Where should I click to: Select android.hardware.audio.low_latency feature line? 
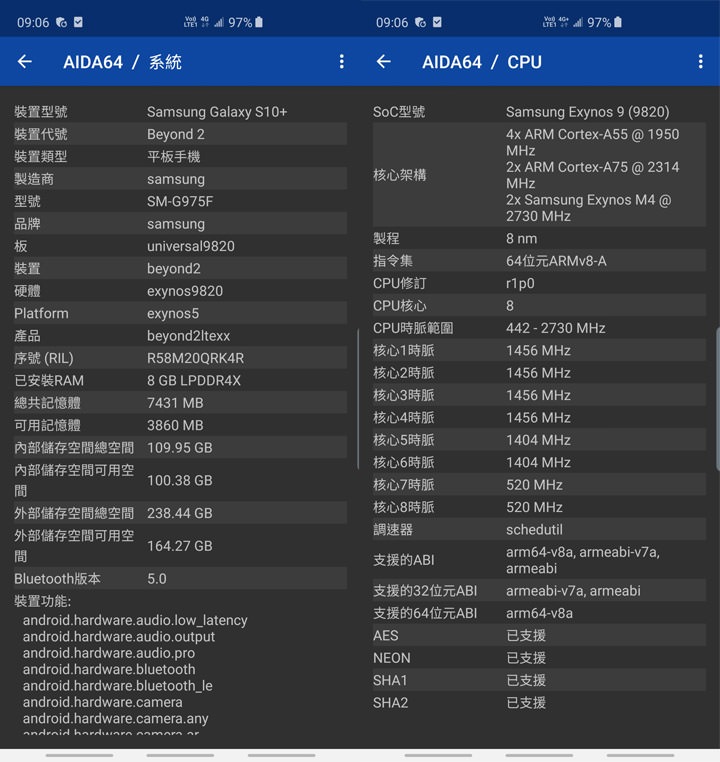(x=135, y=620)
